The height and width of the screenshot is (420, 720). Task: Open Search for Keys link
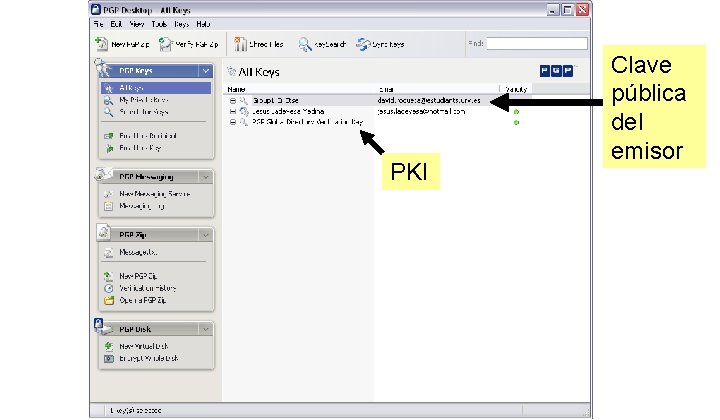point(144,112)
